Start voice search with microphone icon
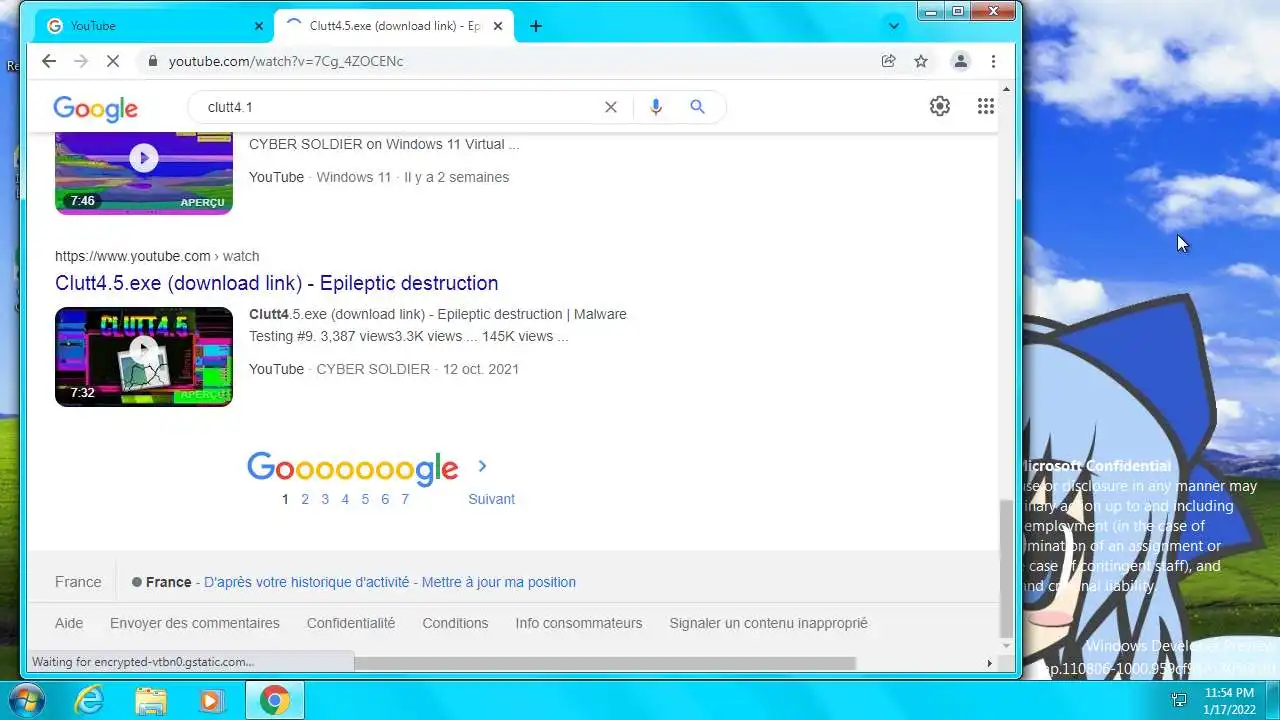The height and width of the screenshot is (720, 1280). (x=656, y=107)
